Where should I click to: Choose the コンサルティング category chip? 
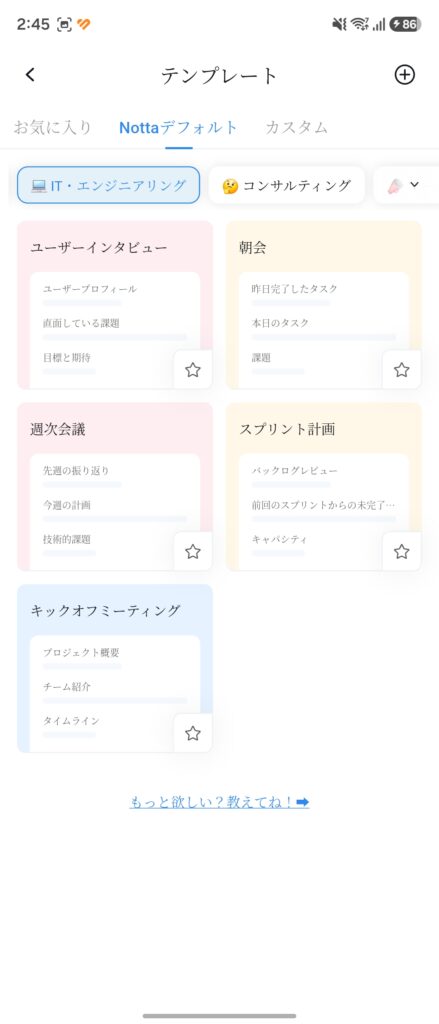287,185
